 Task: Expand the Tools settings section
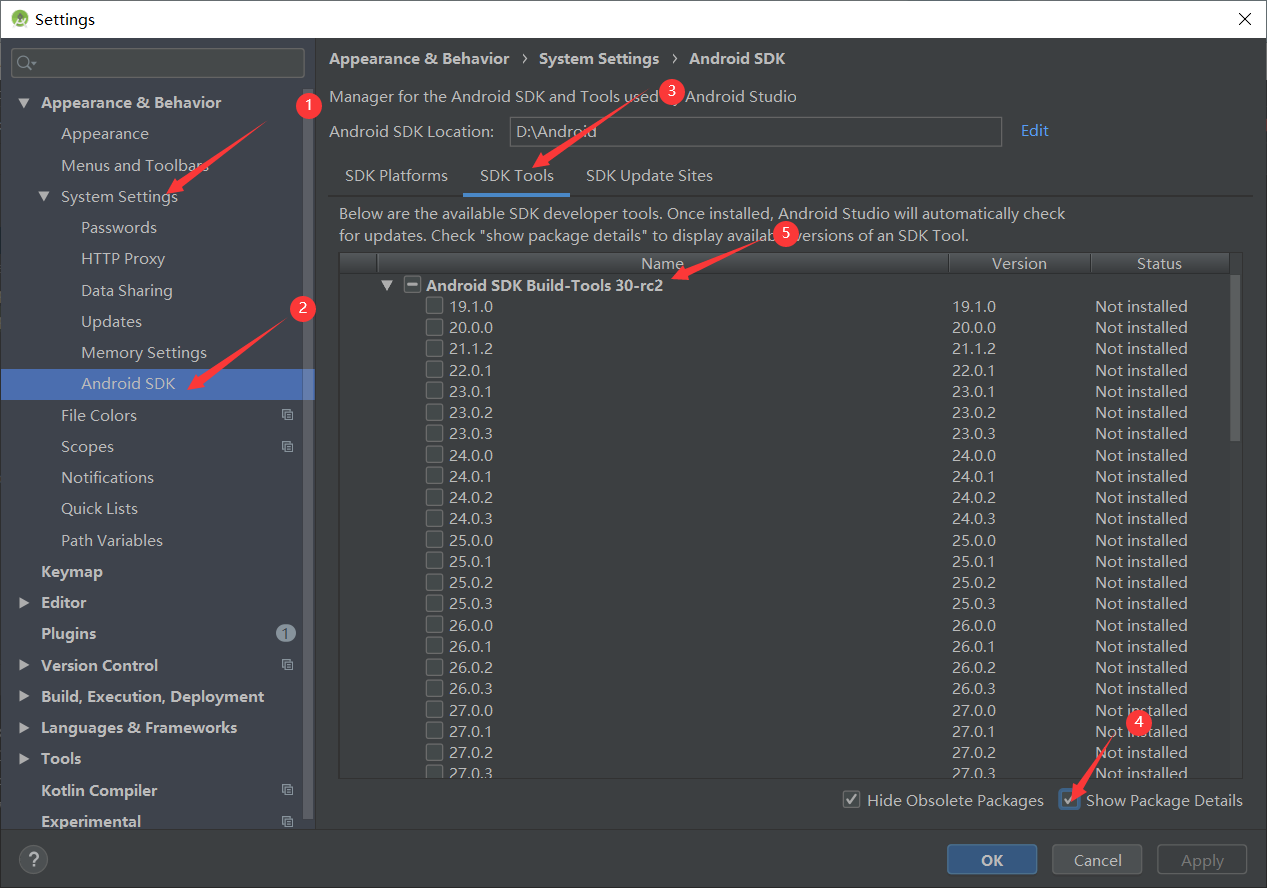24,759
